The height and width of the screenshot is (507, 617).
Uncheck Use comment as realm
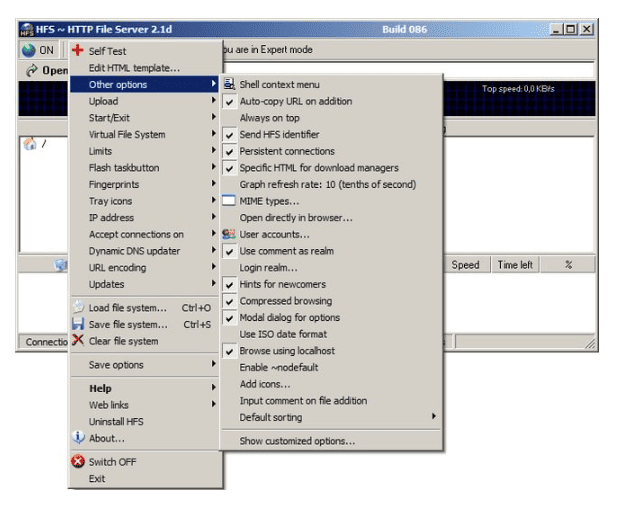pyautogui.click(x=331, y=251)
